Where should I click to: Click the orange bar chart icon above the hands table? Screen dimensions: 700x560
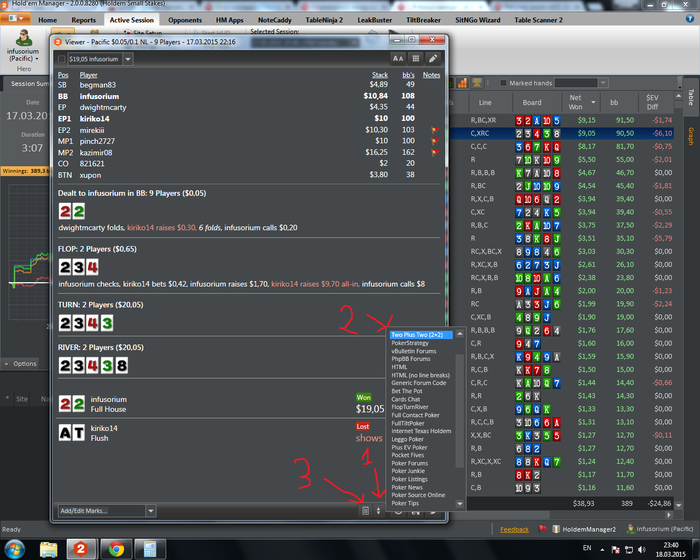pyautogui.click(x=462, y=83)
